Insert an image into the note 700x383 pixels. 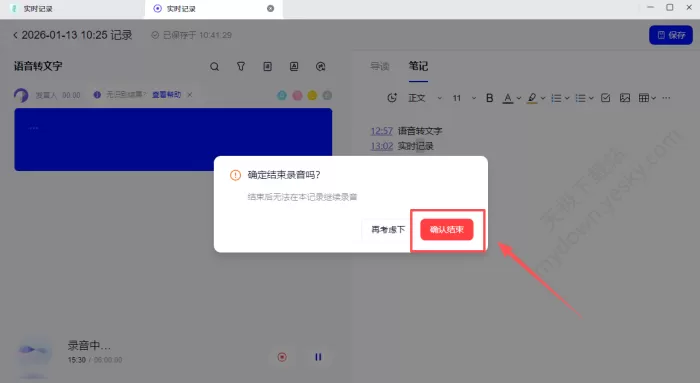coord(625,98)
